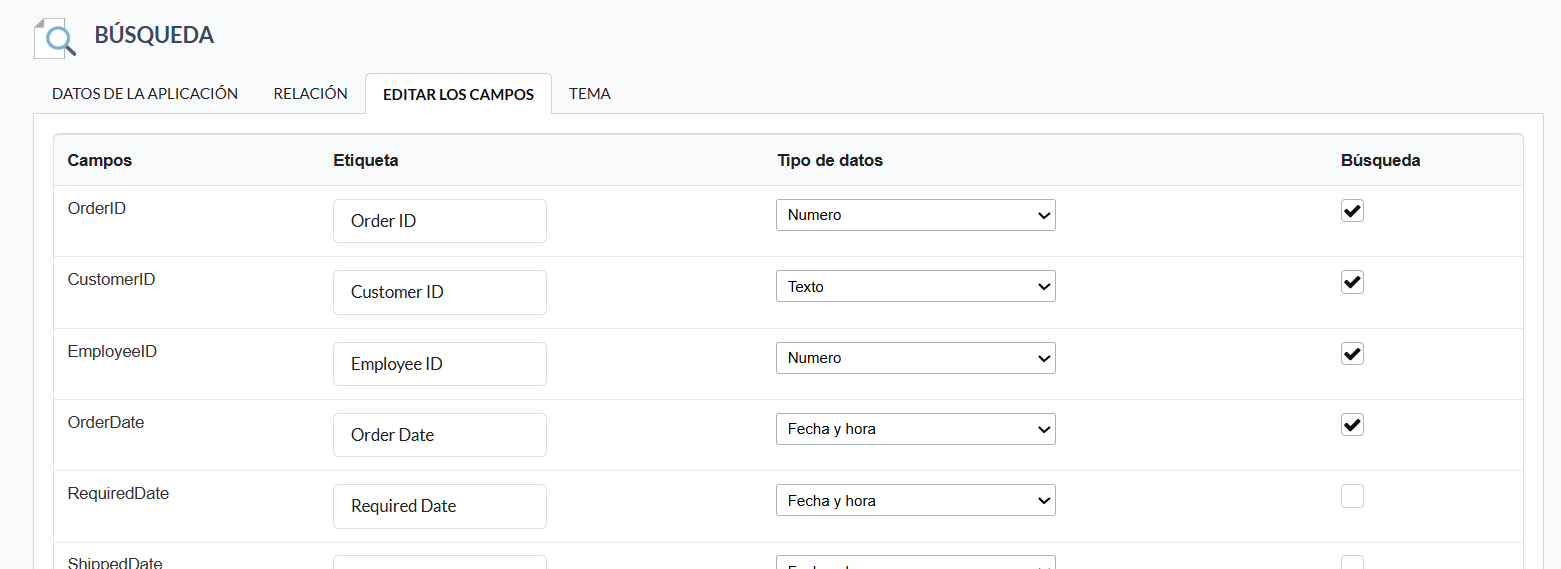Focus the Employee ID label textbox
Viewport: 1561px width, 569px height.
[439, 364]
